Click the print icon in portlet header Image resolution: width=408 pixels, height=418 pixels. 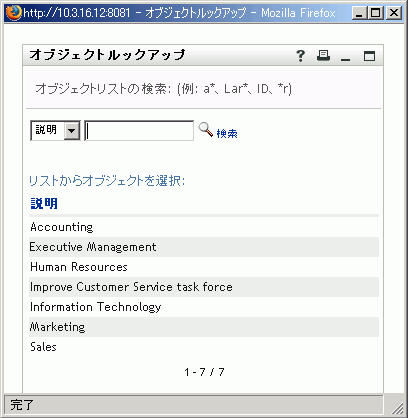(x=323, y=55)
